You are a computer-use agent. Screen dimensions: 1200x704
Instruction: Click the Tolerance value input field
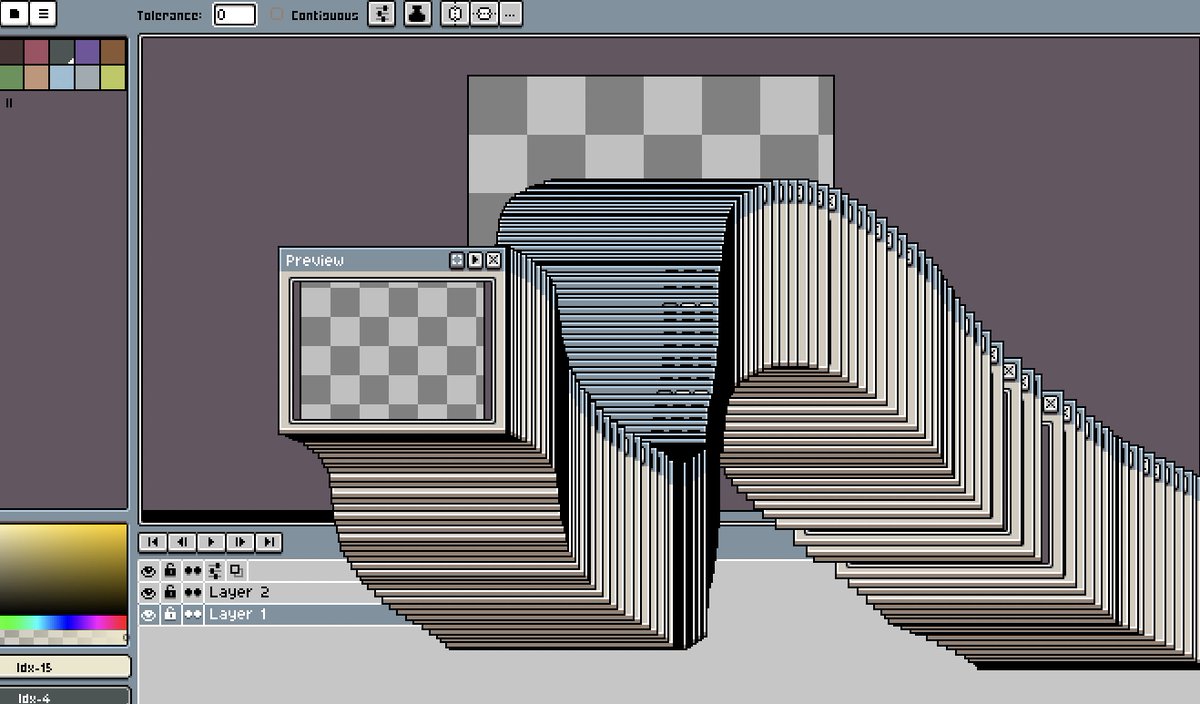tap(234, 14)
